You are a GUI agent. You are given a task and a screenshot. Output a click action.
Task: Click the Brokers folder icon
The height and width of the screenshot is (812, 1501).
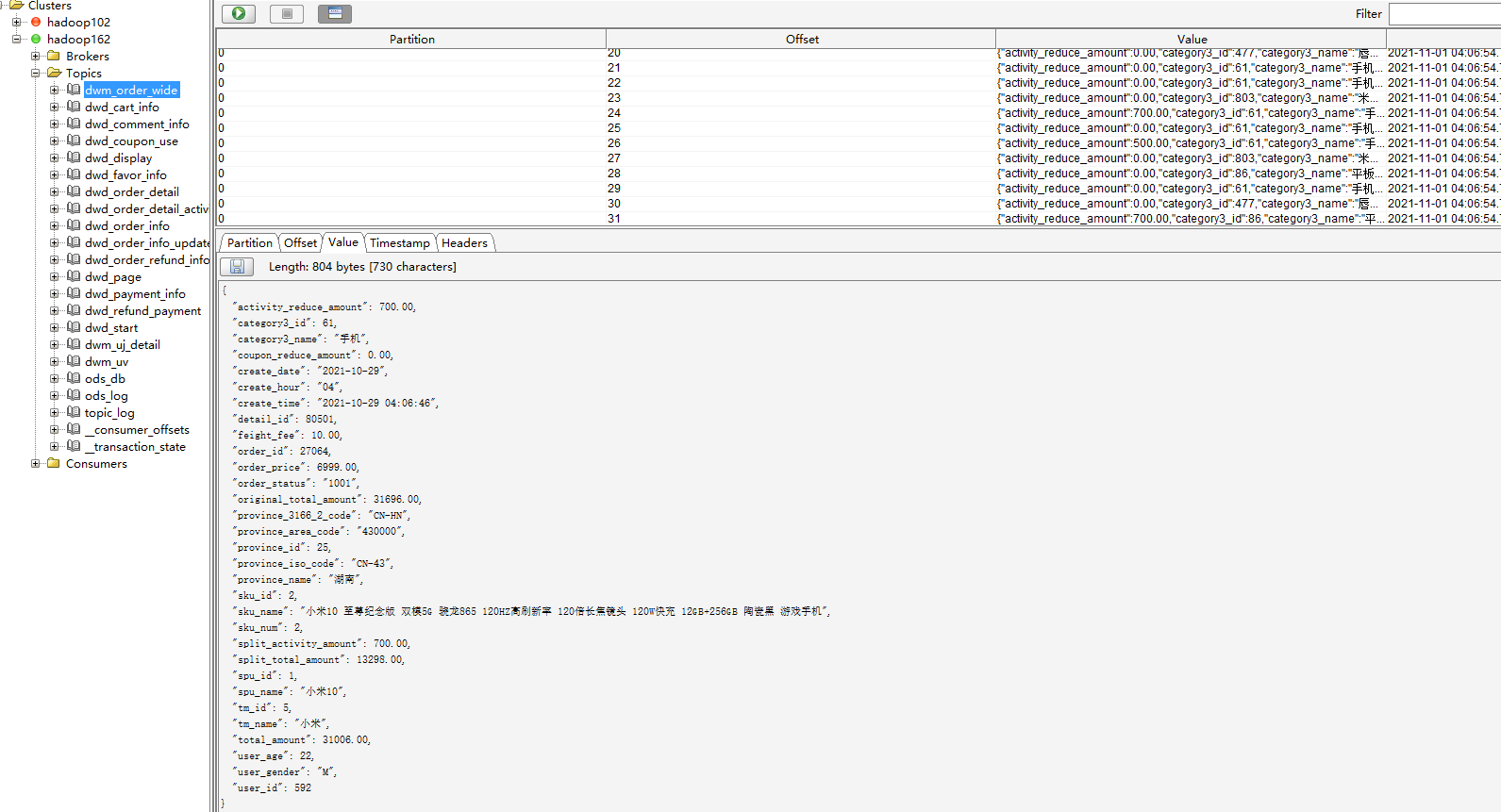(x=54, y=56)
